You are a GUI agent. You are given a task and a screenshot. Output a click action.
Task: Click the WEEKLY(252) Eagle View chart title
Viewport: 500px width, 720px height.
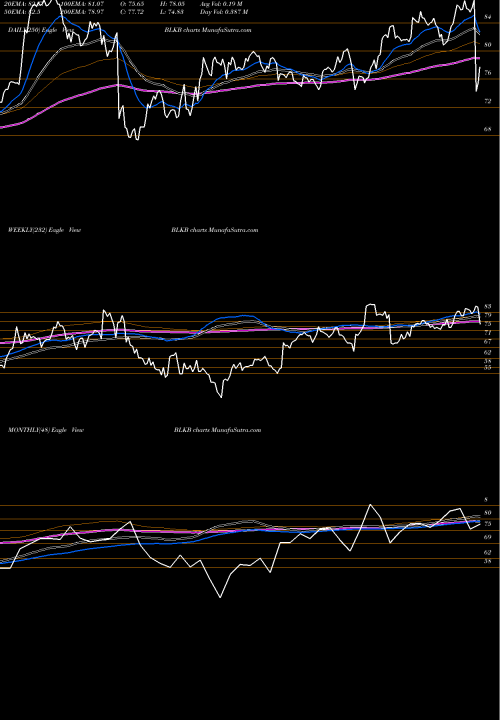point(45,230)
